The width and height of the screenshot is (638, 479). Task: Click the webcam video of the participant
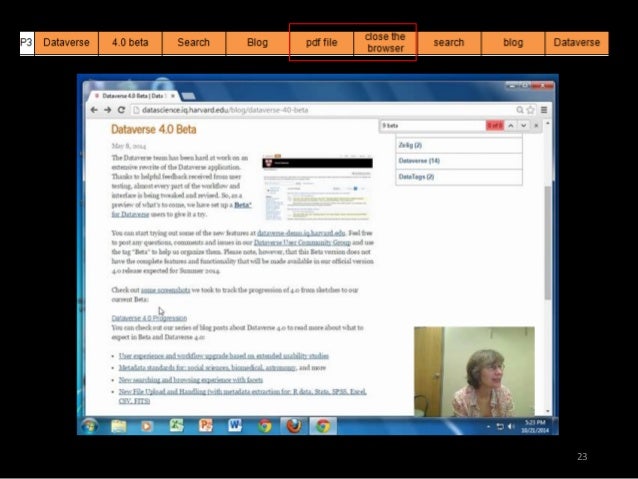pos(474,371)
